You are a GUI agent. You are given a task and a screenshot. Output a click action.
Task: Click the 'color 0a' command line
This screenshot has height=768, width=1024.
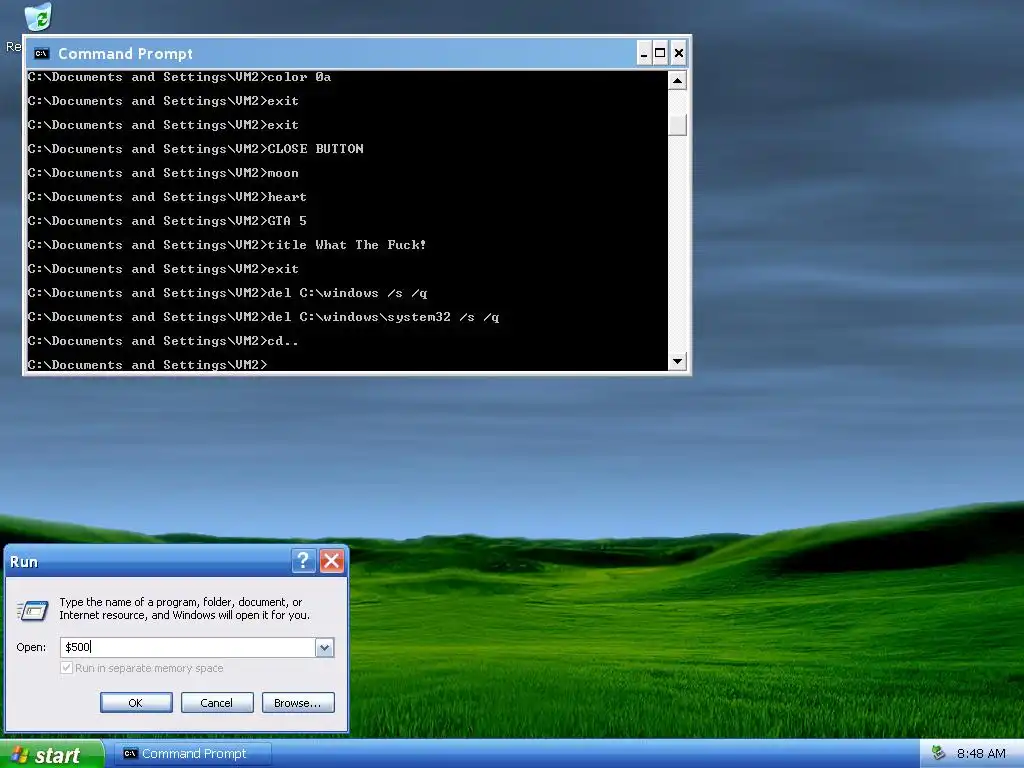click(180, 77)
